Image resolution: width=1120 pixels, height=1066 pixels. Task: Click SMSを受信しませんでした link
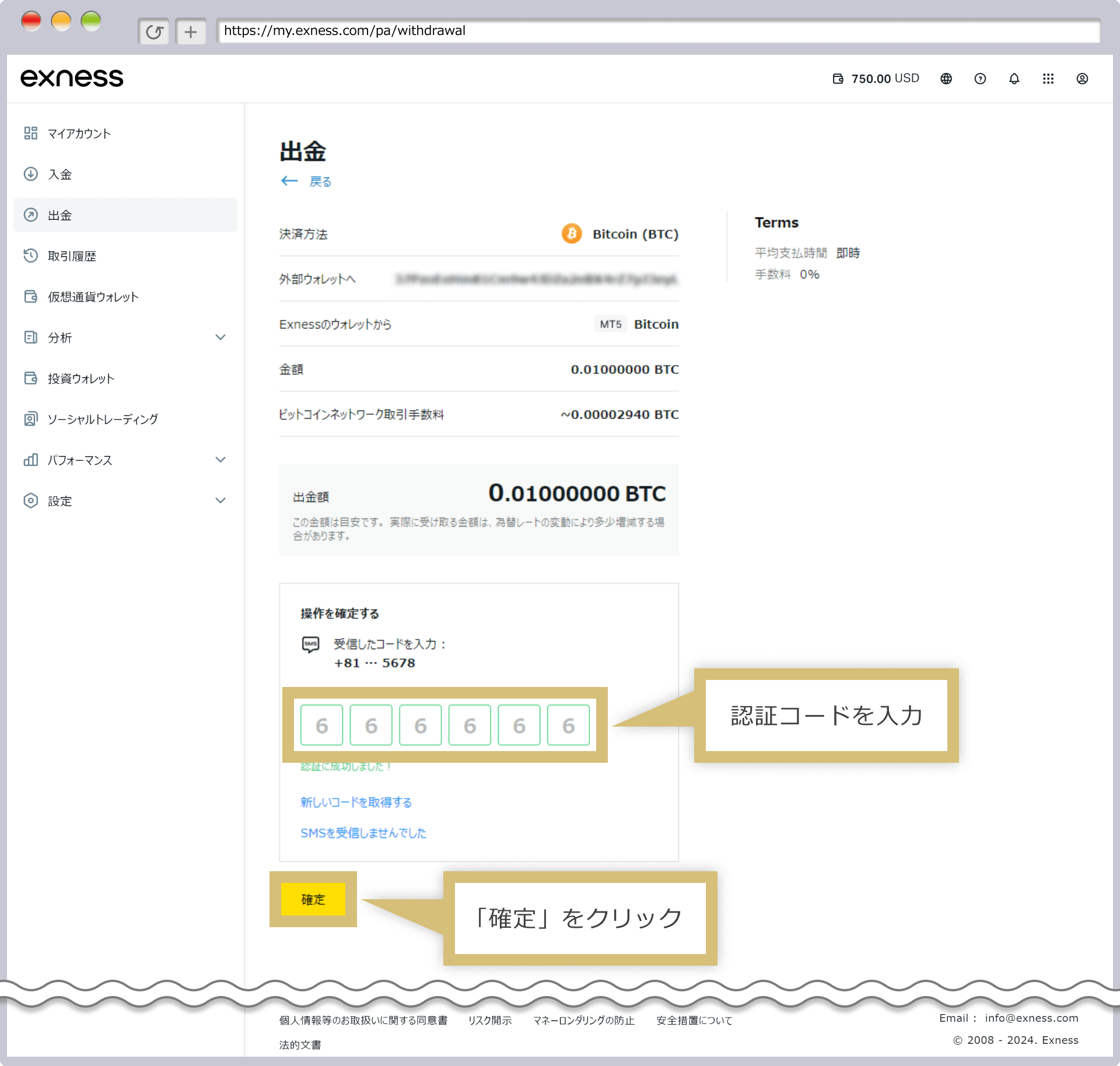363,833
